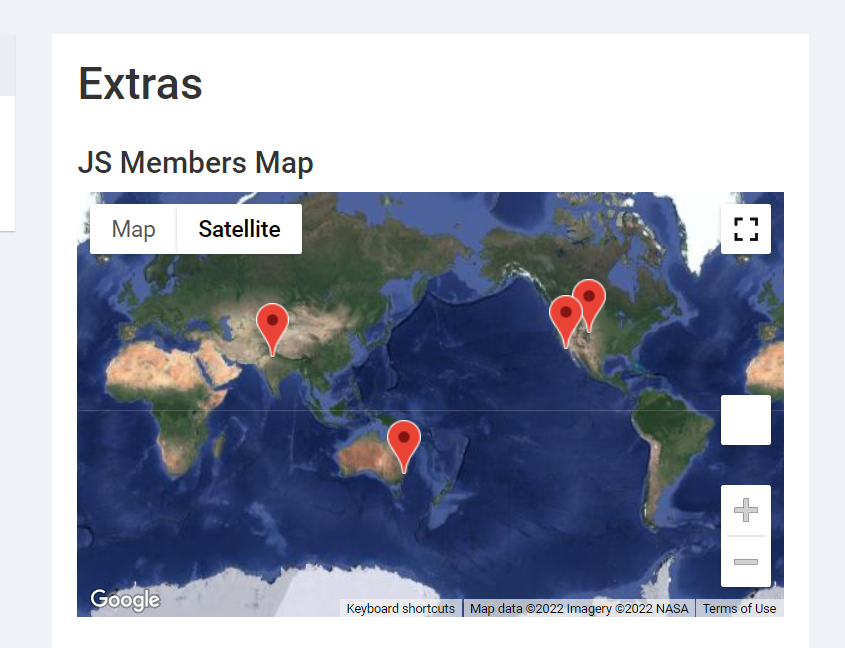Click the white panel at the left edge
This screenshot has height=648, width=845.
pyautogui.click(x=7, y=162)
